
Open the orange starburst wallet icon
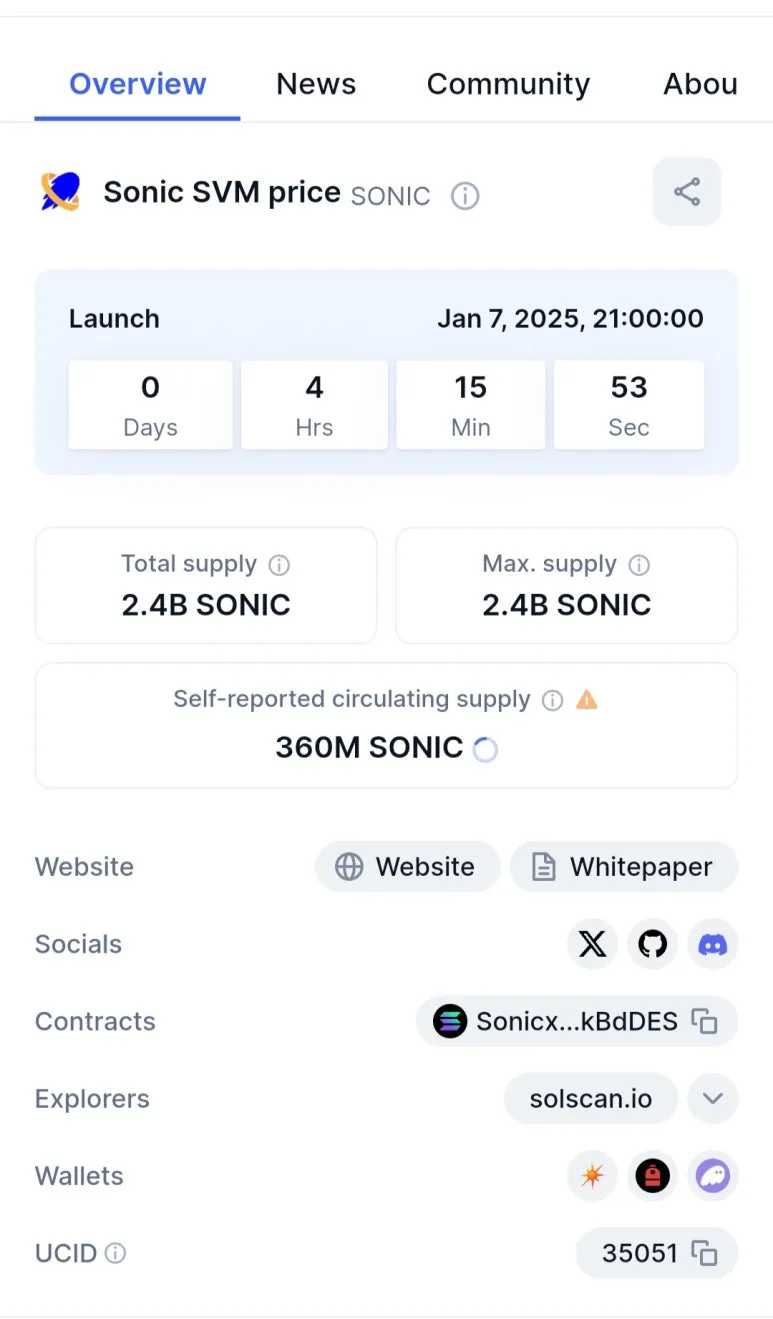point(592,1176)
